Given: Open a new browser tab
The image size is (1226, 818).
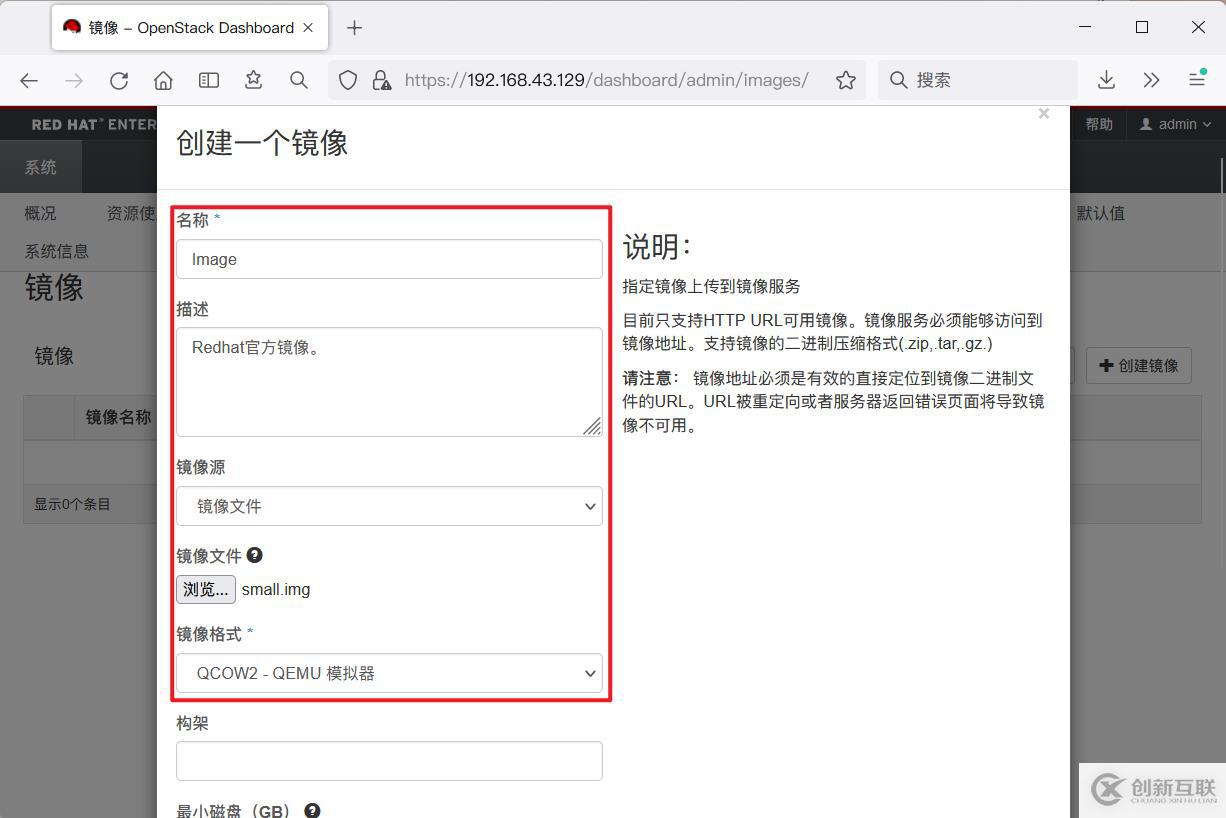Looking at the screenshot, I should (354, 28).
